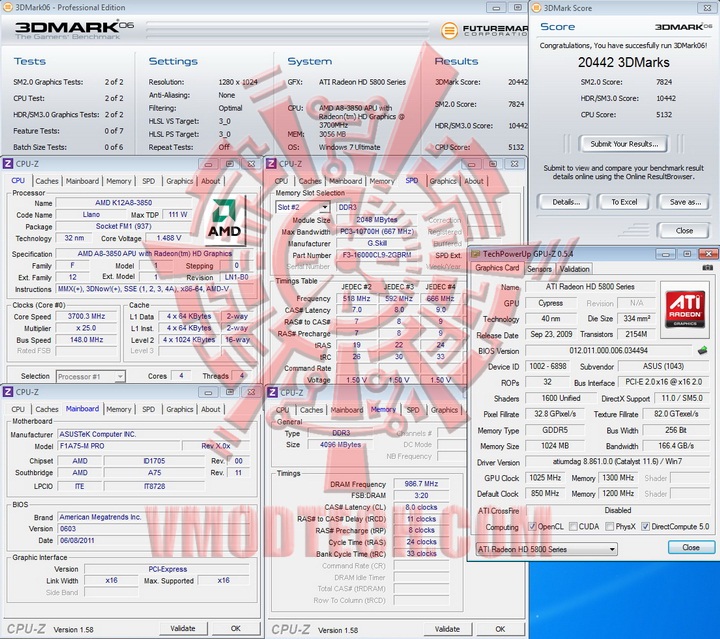Click the Futuremark orange logo icon
Screen dimensions: 720x639
tap(449, 31)
